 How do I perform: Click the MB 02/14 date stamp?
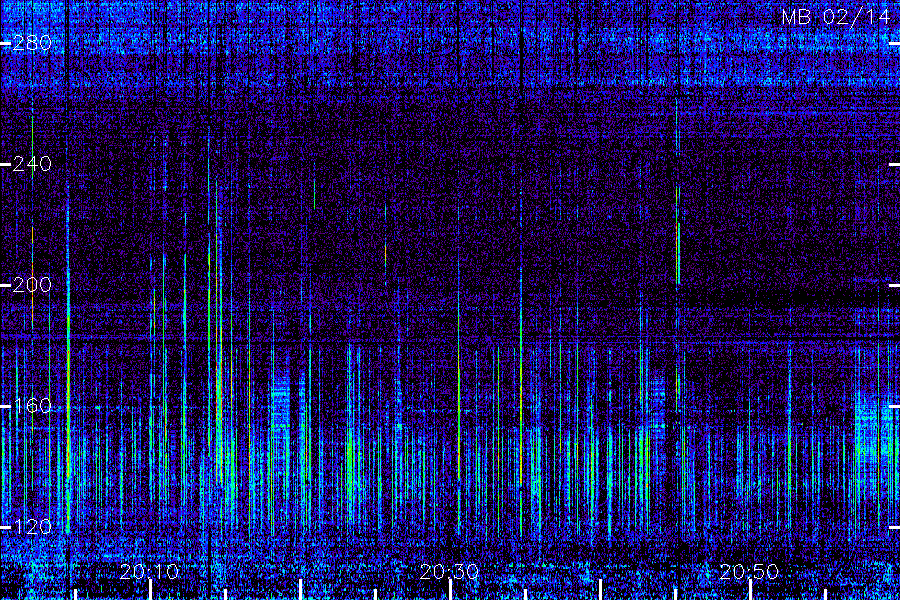click(x=836, y=17)
